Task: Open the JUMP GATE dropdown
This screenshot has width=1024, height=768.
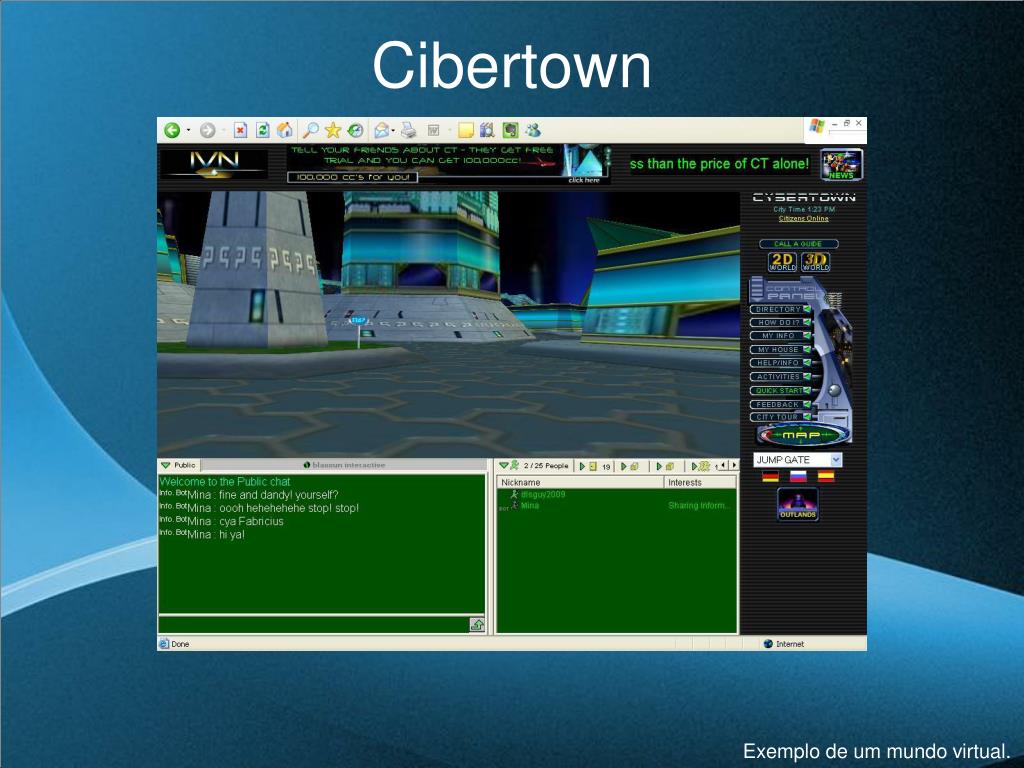Action: tap(797, 460)
